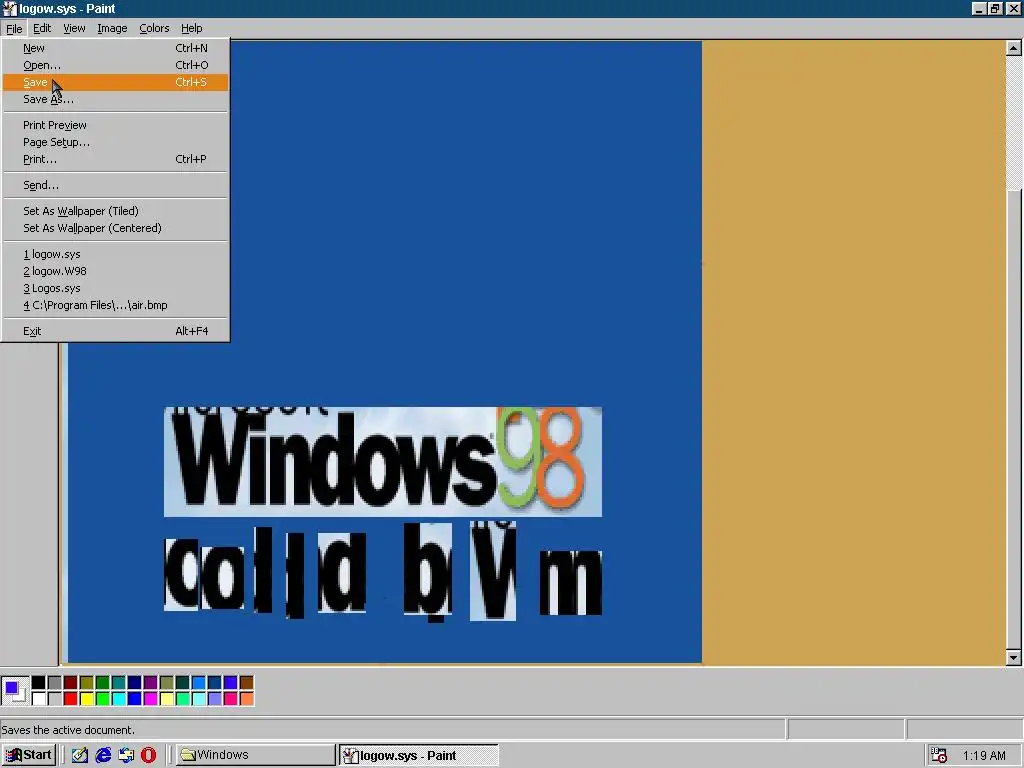The image size is (1024, 768).
Task: Pick the bright lime green swatch
Action: 103,699
